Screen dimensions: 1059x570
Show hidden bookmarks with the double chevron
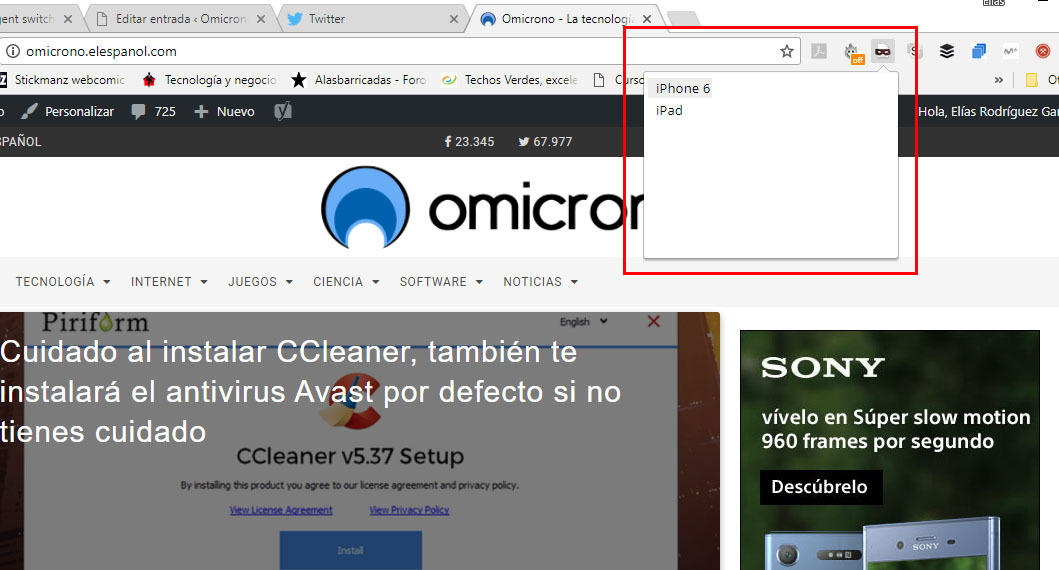click(998, 80)
